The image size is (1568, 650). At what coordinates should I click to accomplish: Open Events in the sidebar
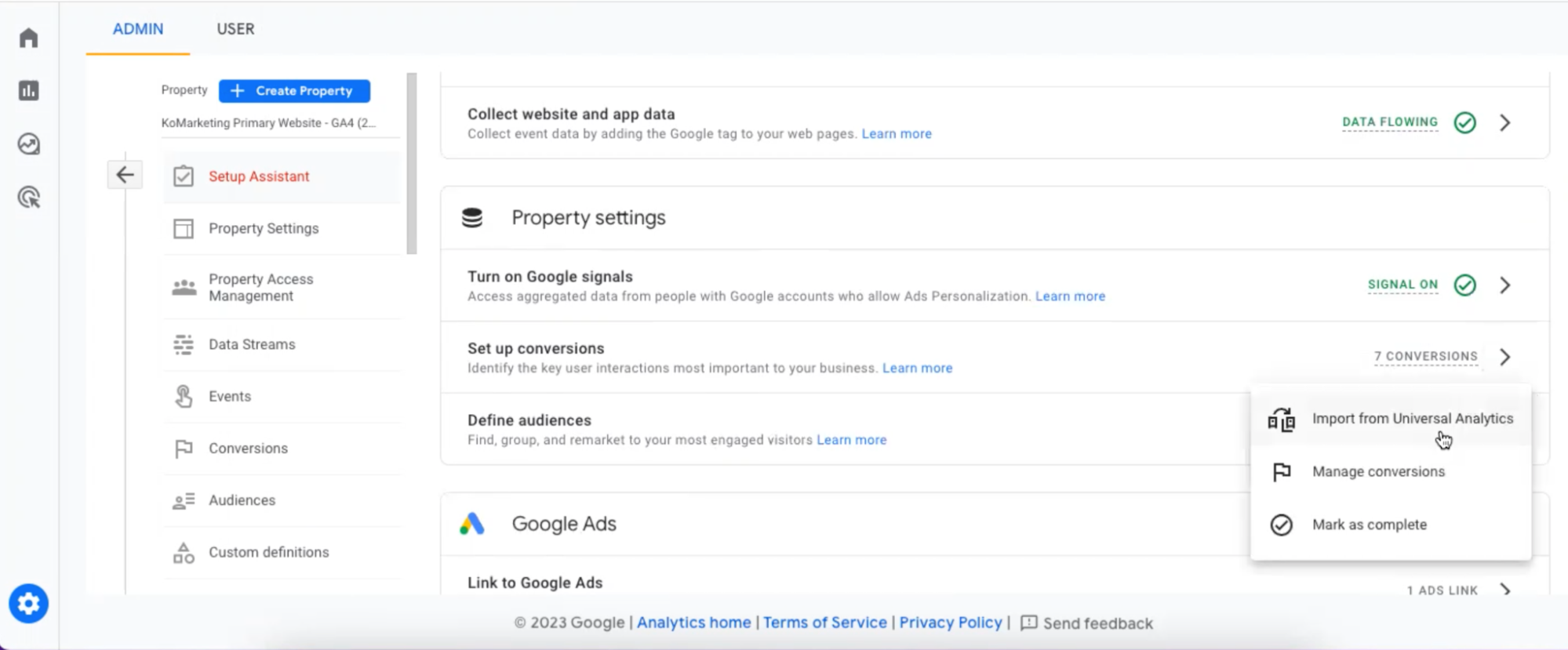(282, 397)
